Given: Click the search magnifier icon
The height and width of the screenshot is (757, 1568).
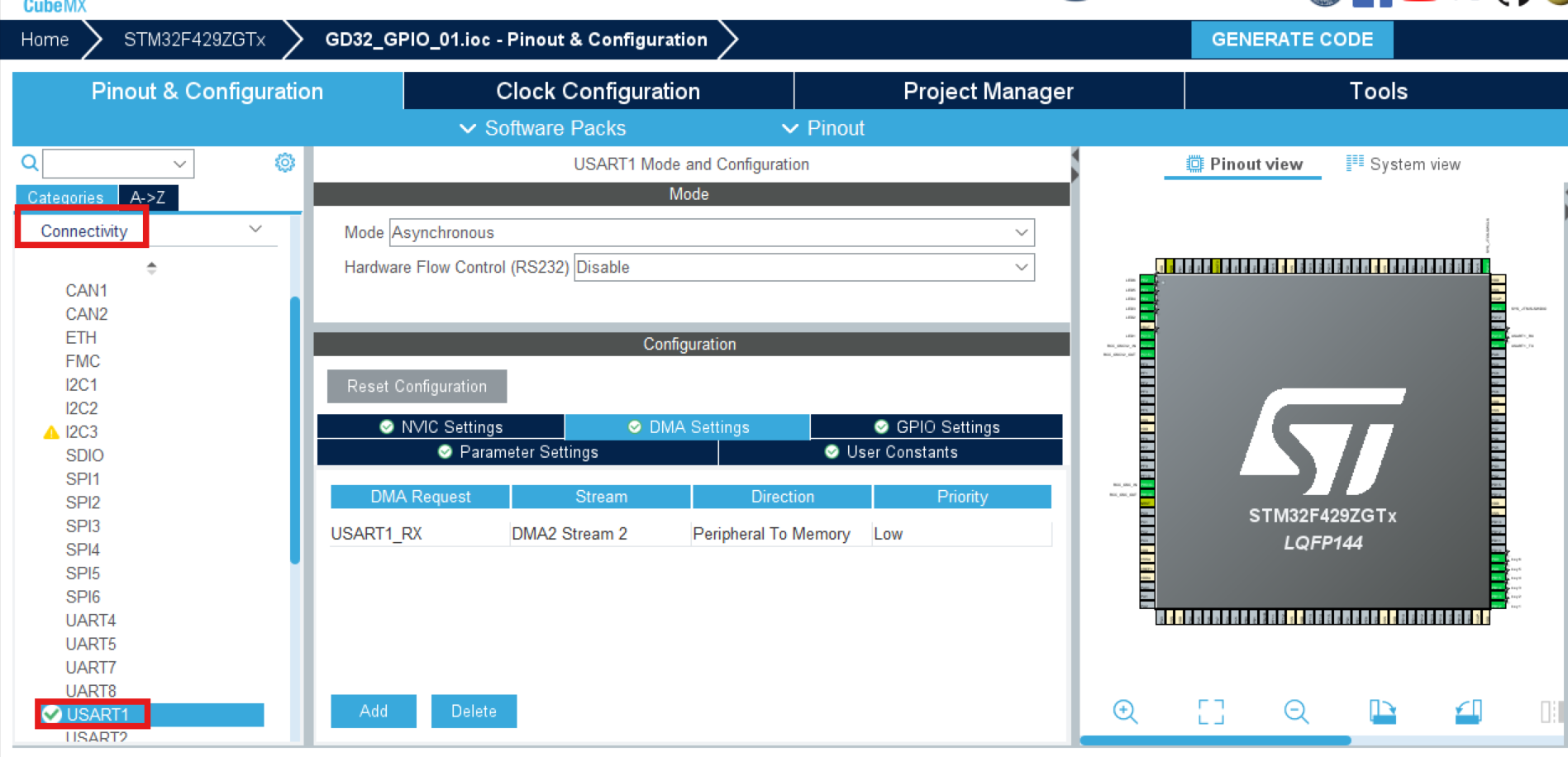Looking at the screenshot, I should pyautogui.click(x=30, y=163).
